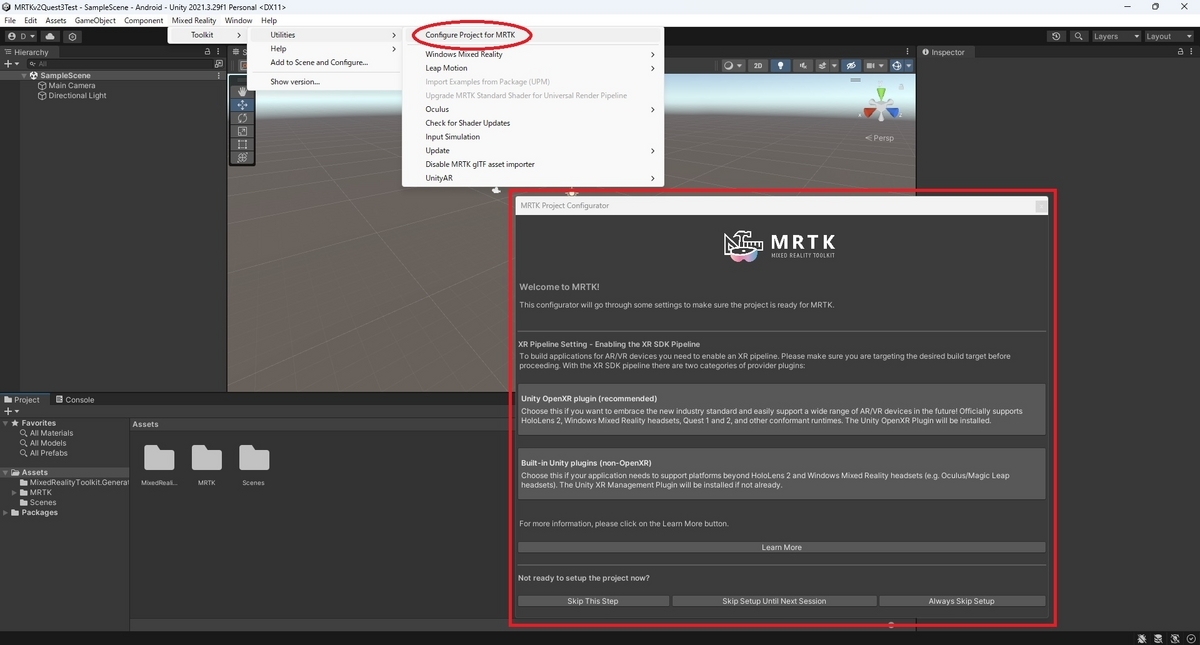
Task: Click the Learn More button in MRTK Configurator
Action: (781, 547)
